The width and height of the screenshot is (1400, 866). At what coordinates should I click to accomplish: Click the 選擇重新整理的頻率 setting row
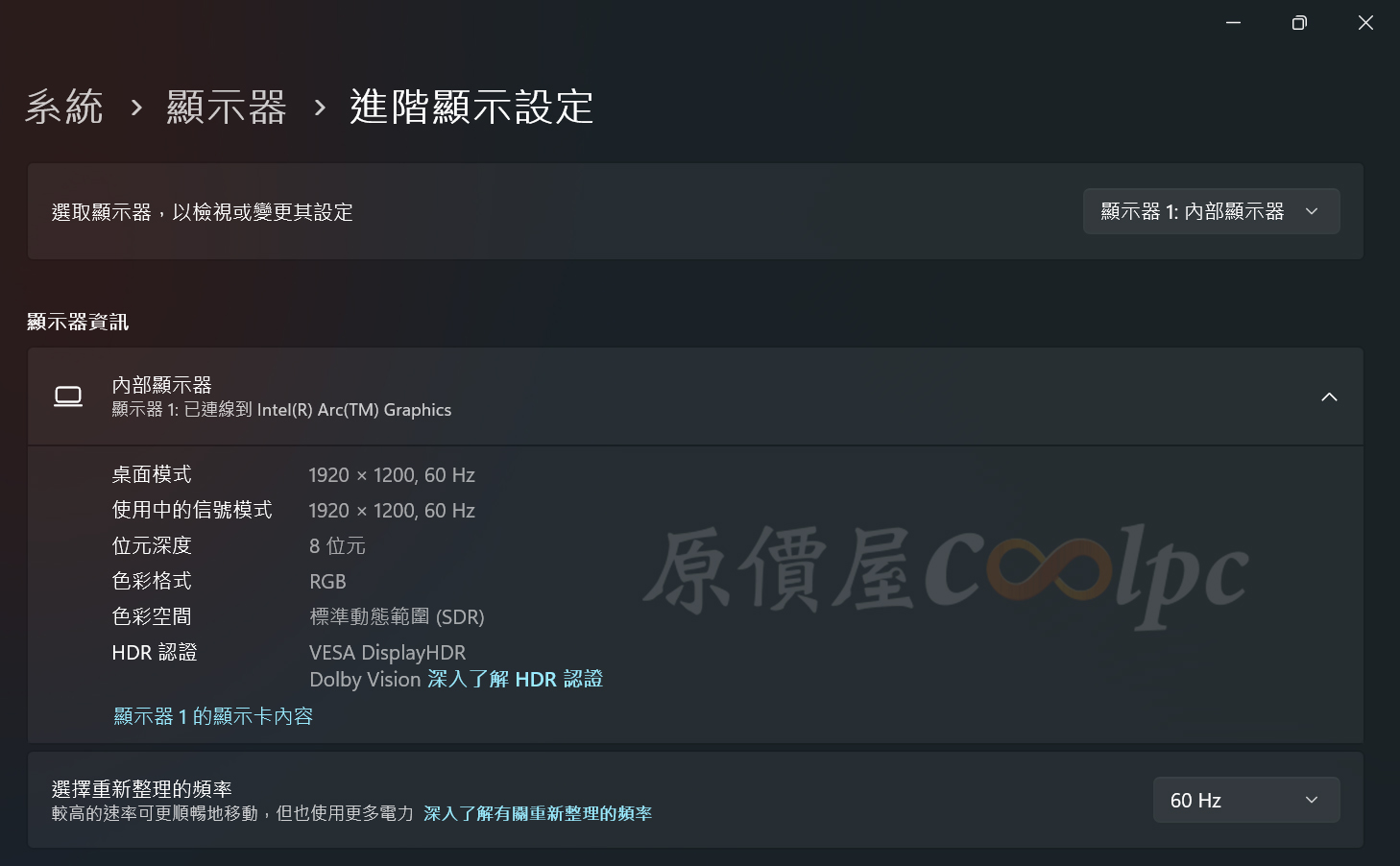click(695, 800)
